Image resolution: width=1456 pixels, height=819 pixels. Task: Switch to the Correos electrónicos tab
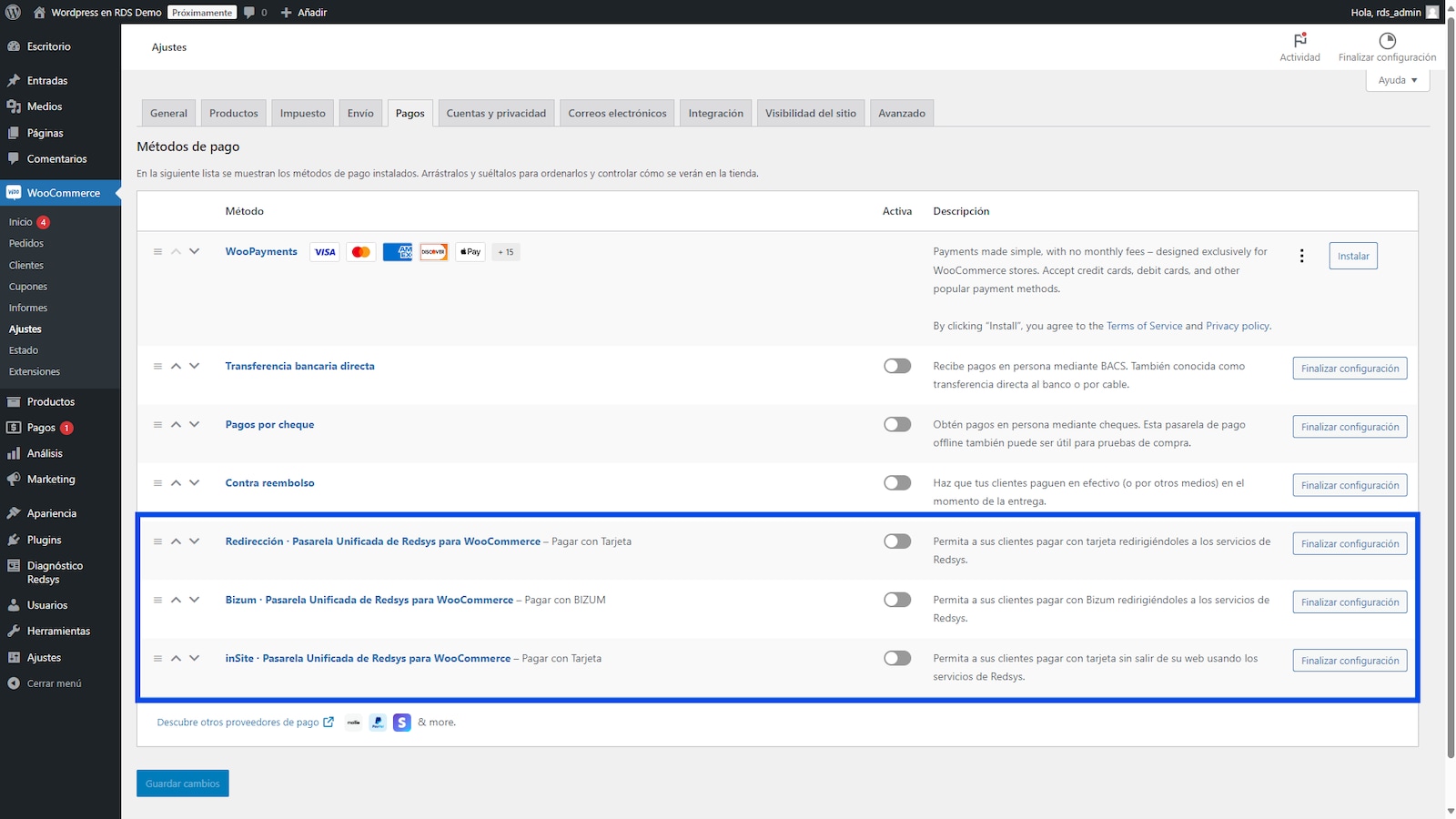click(x=617, y=113)
